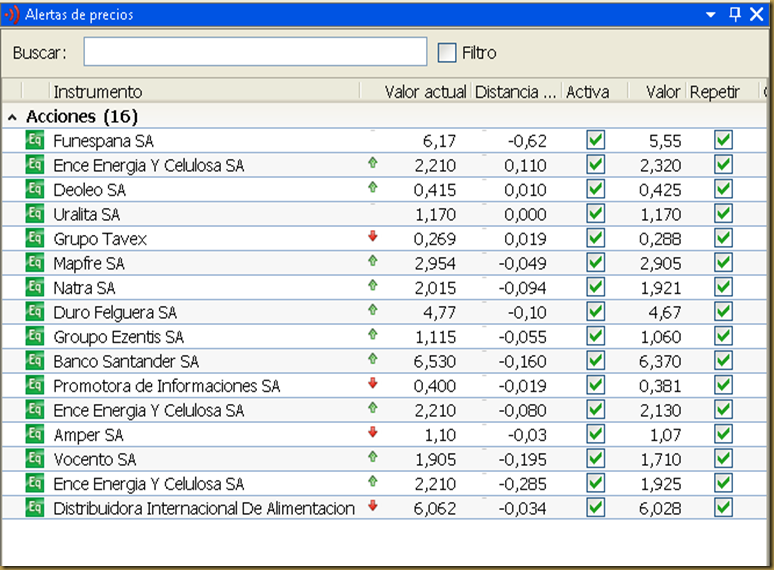This screenshot has width=774, height=570.
Task: Enable the Filtro checkbox
Action: [x=447, y=52]
